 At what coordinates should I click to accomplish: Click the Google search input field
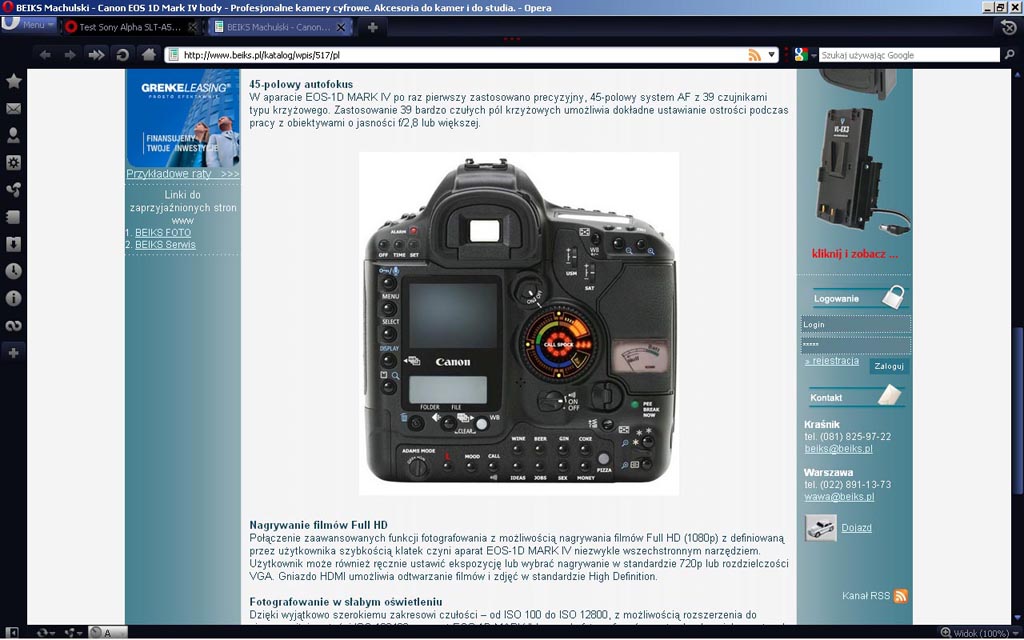909,55
